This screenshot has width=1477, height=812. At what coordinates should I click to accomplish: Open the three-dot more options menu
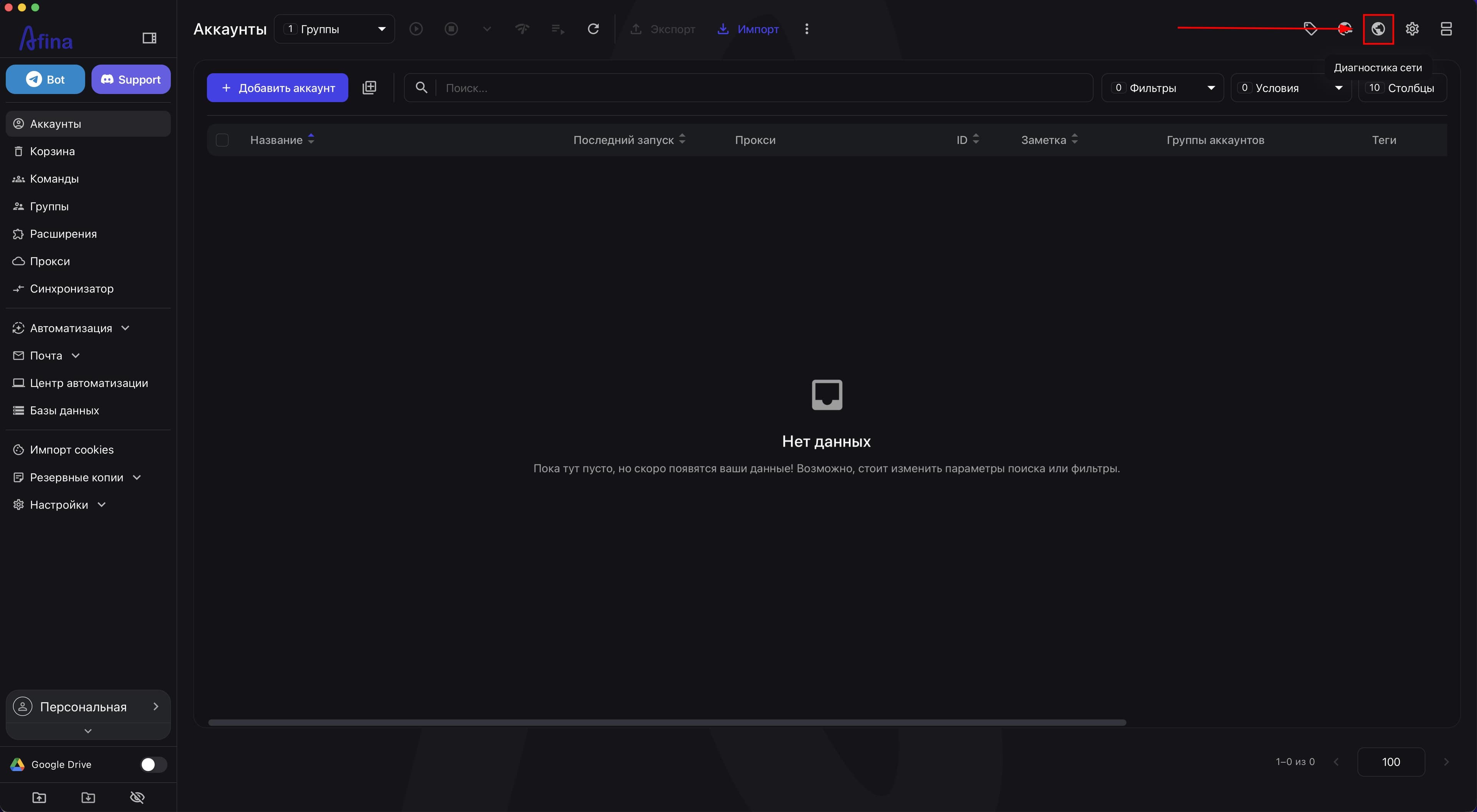point(806,29)
